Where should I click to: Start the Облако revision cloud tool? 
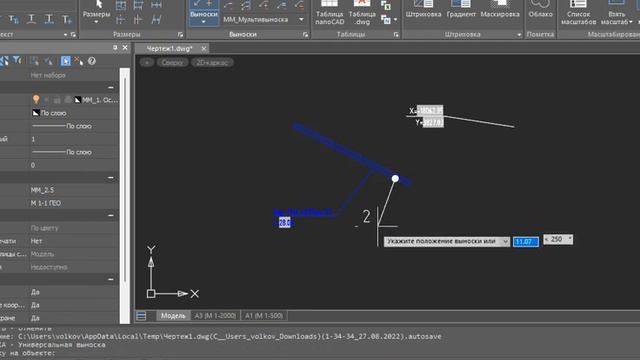[x=540, y=9]
